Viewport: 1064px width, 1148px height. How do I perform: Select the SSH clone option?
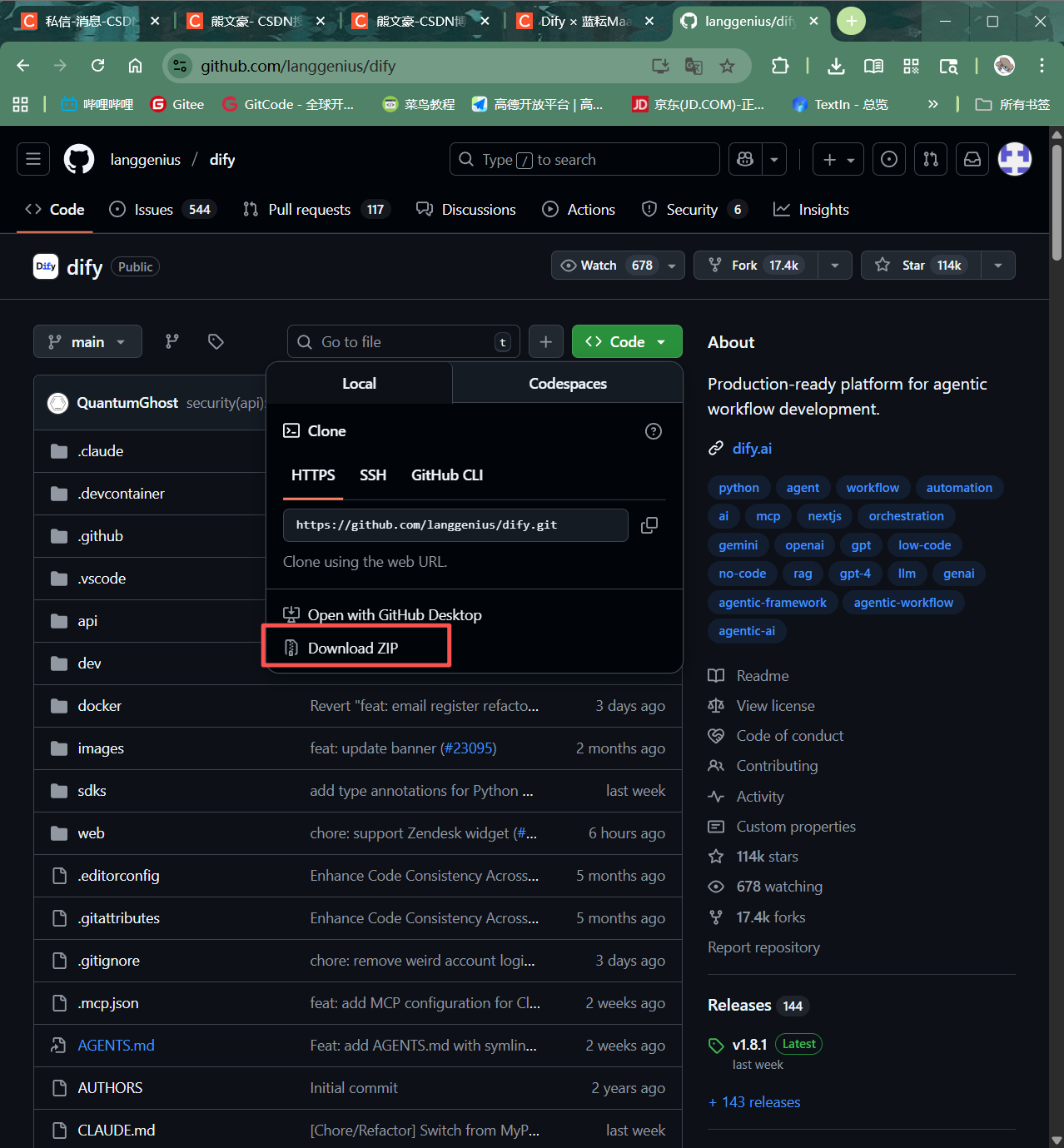pyautogui.click(x=373, y=475)
